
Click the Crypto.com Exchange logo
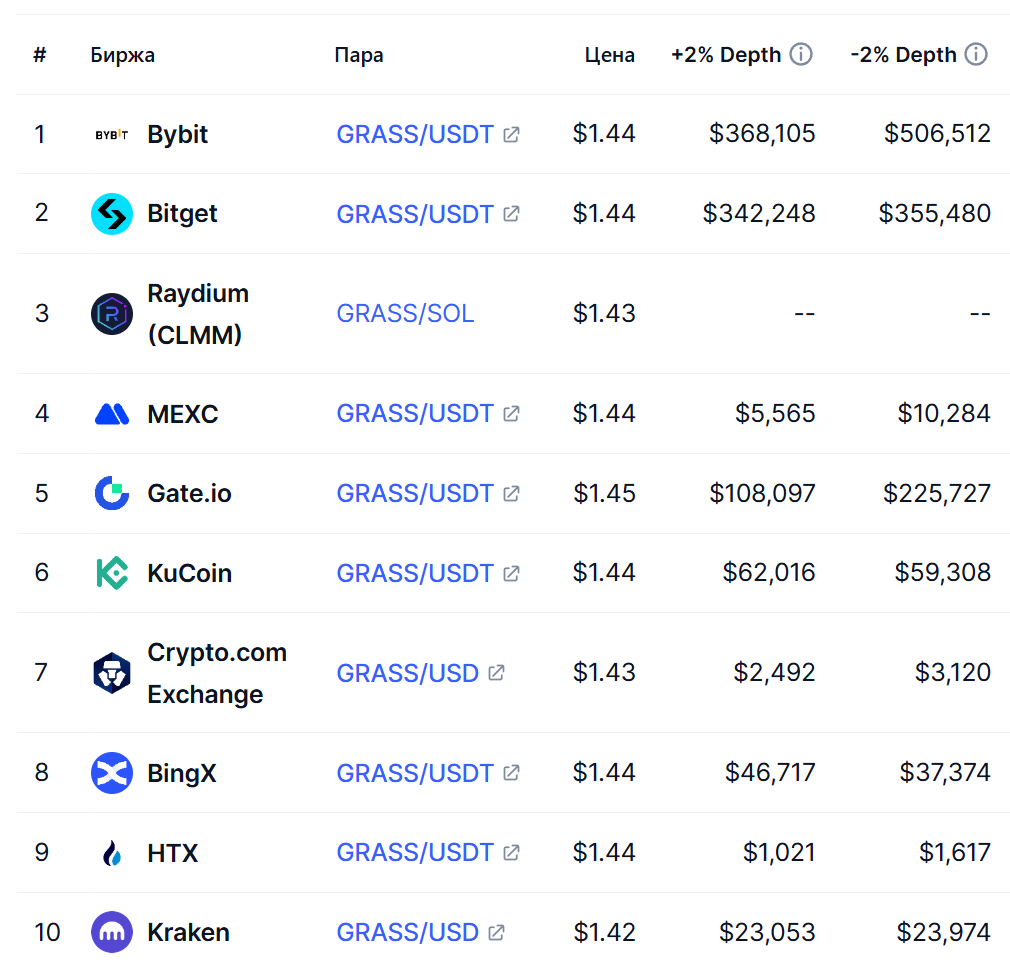[111, 673]
